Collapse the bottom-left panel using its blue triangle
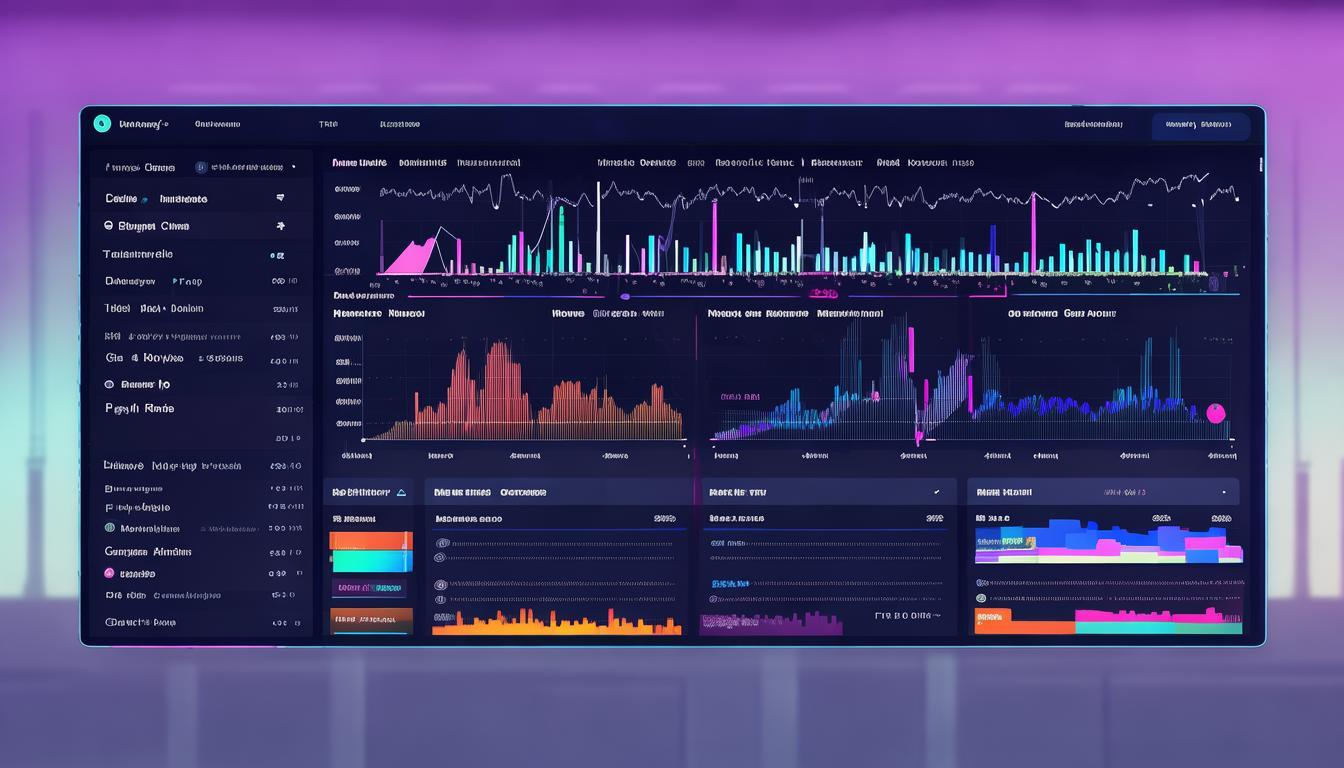The height and width of the screenshot is (768, 1344). [x=401, y=493]
